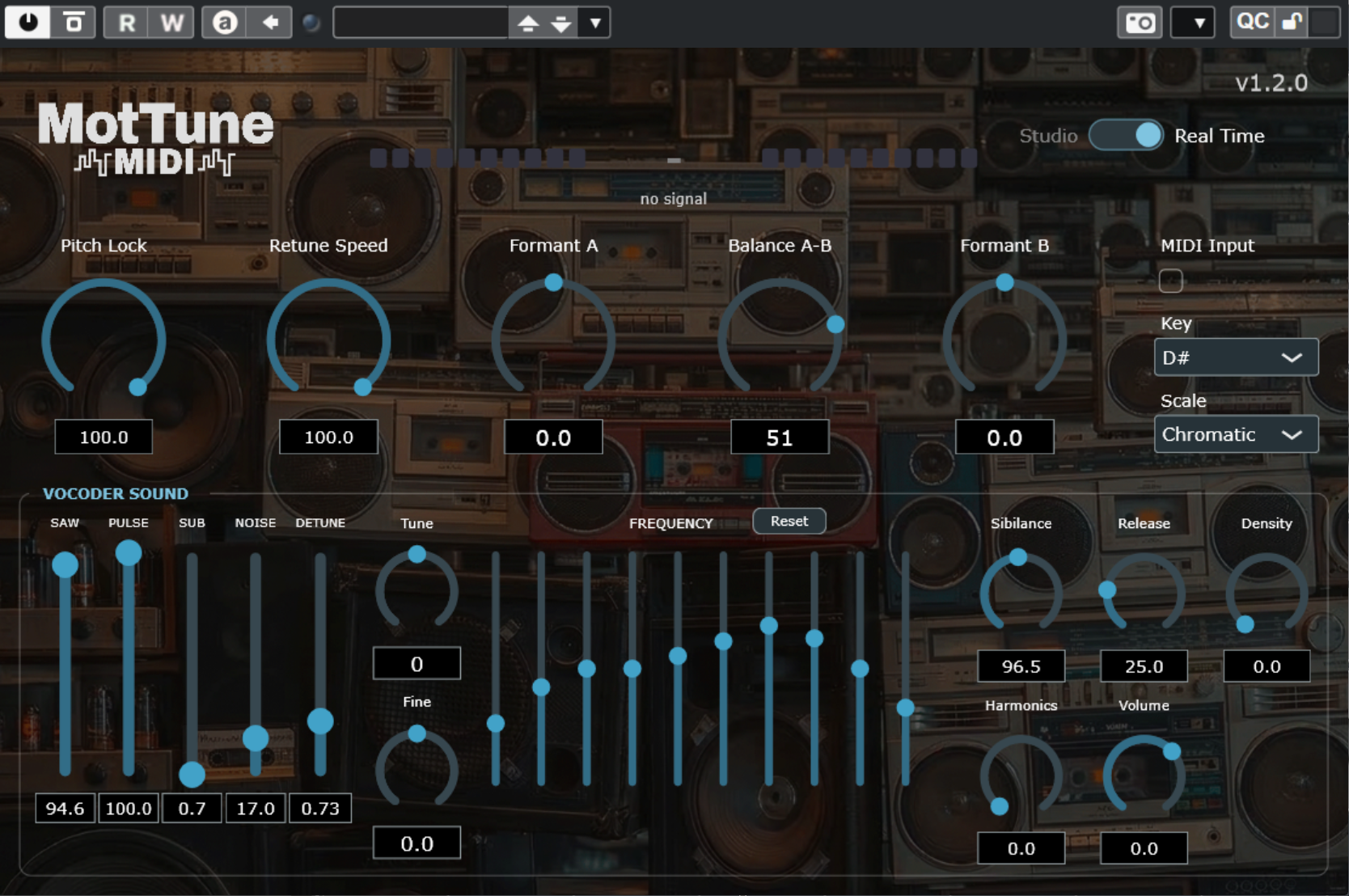The height and width of the screenshot is (896, 1349).
Task: Enable Read automation R button
Action: 127,22
